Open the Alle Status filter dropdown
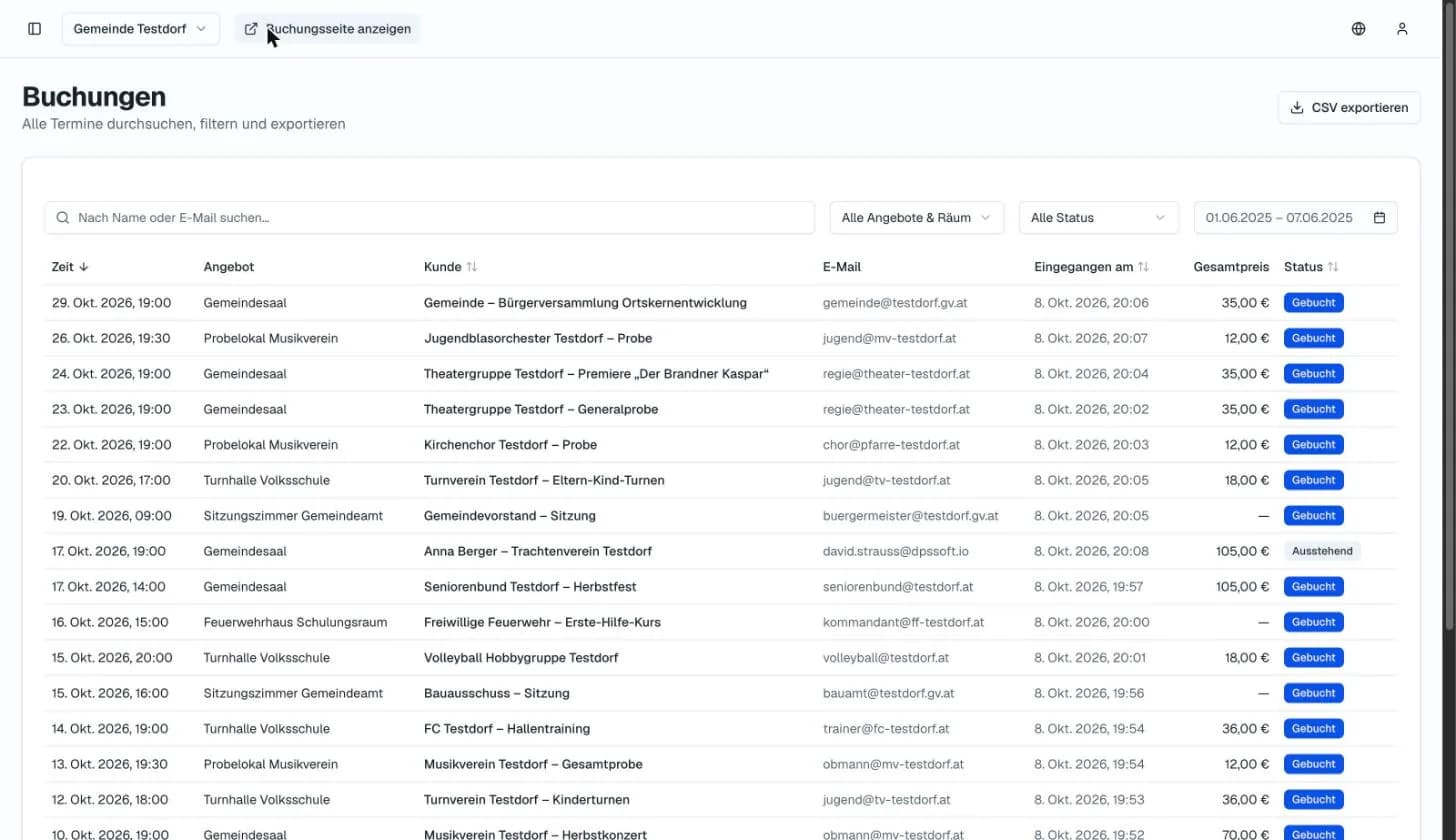The image size is (1456, 840). 1099,218
